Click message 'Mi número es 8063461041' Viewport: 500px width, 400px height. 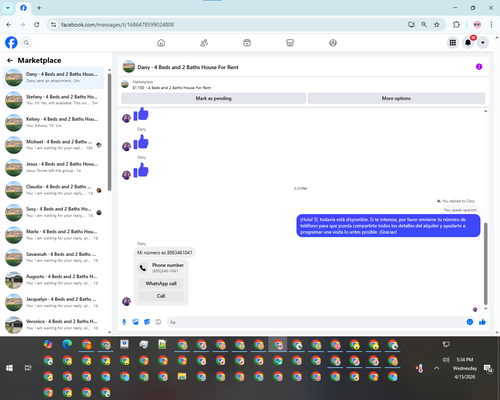(x=165, y=253)
